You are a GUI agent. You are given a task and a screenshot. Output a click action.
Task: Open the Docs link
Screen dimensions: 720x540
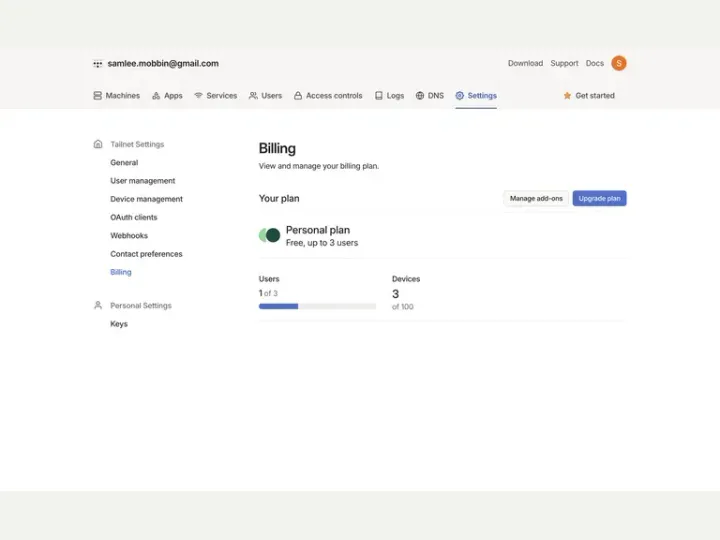point(595,63)
